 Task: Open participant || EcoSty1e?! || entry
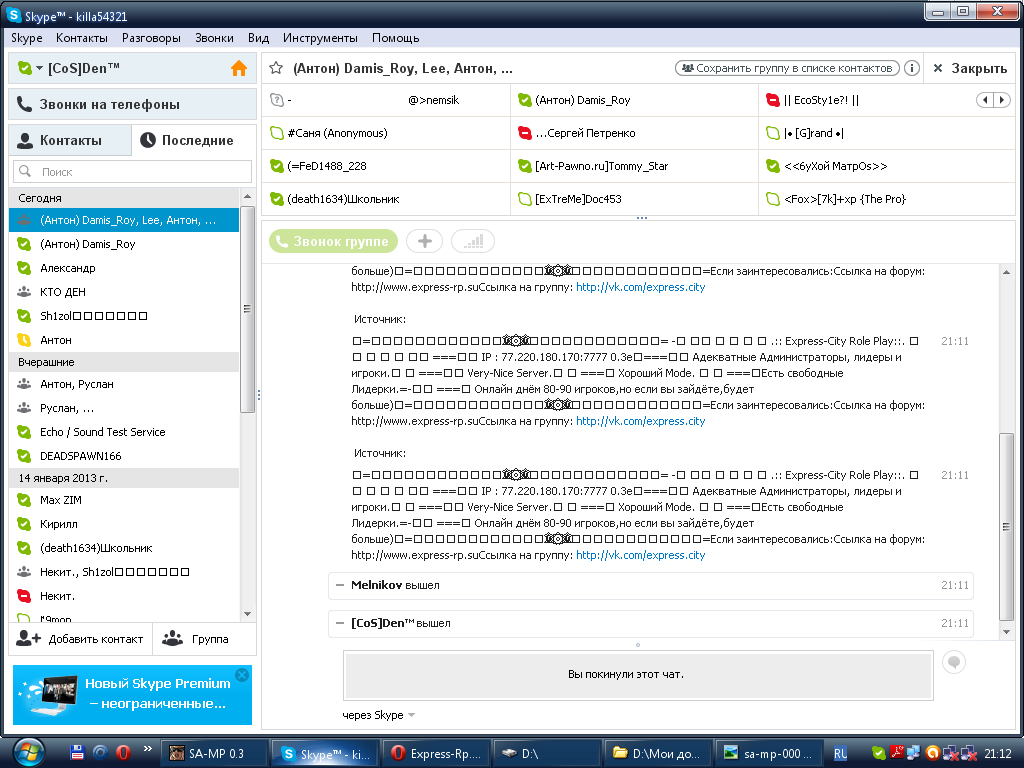822,100
